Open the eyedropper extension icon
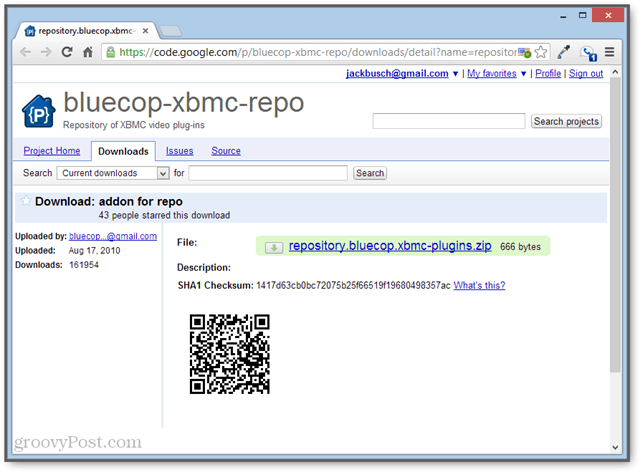This screenshot has height=472, width=640. point(564,52)
